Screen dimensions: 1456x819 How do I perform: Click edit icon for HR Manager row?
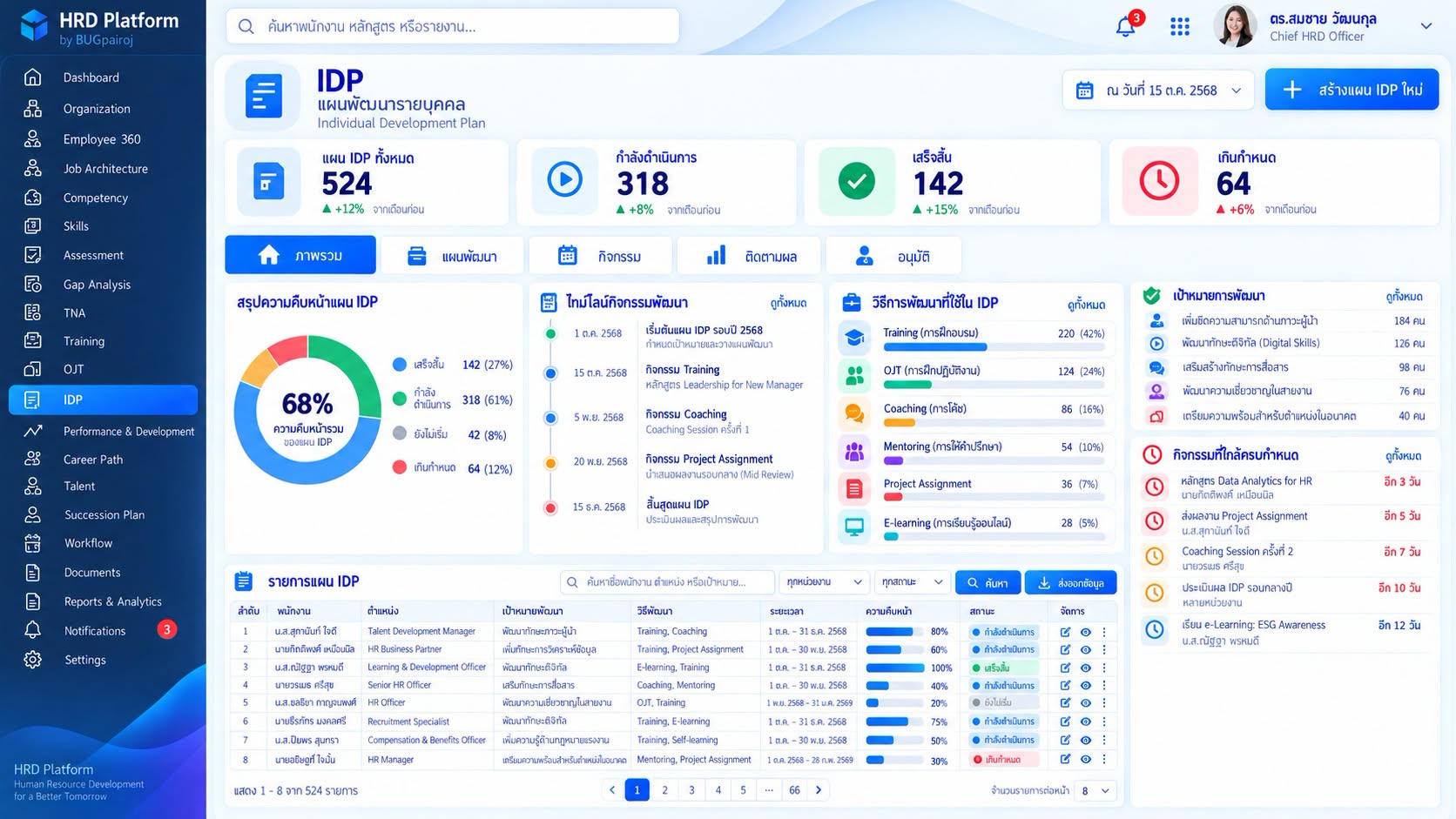click(1065, 759)
